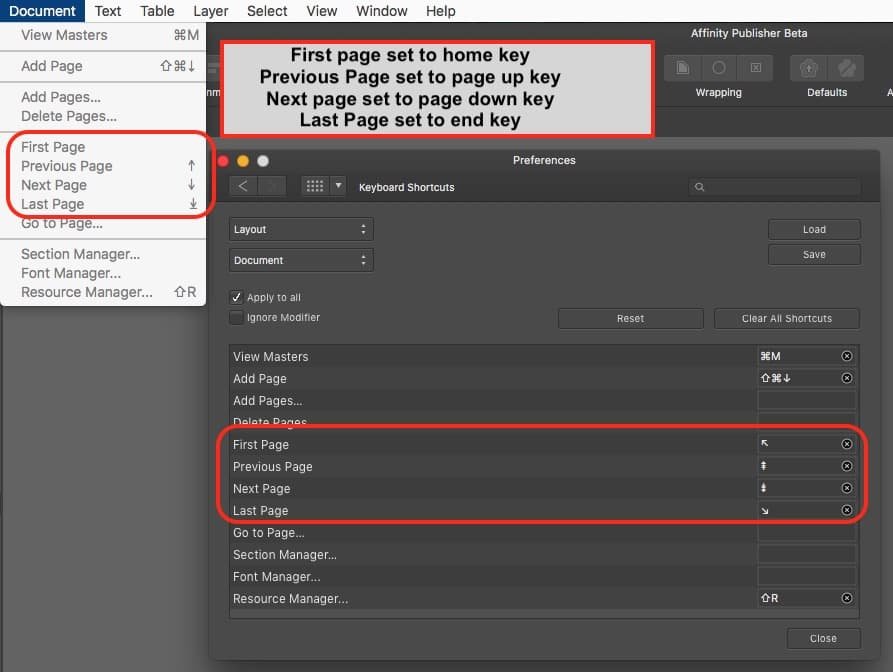Clear the Resource Manager shortcut
This screenshot has width=893, height=672.
tap(847, 598)
